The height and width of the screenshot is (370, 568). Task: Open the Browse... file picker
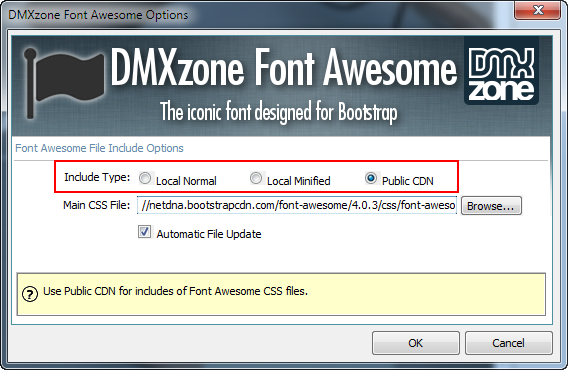point(491,206)
